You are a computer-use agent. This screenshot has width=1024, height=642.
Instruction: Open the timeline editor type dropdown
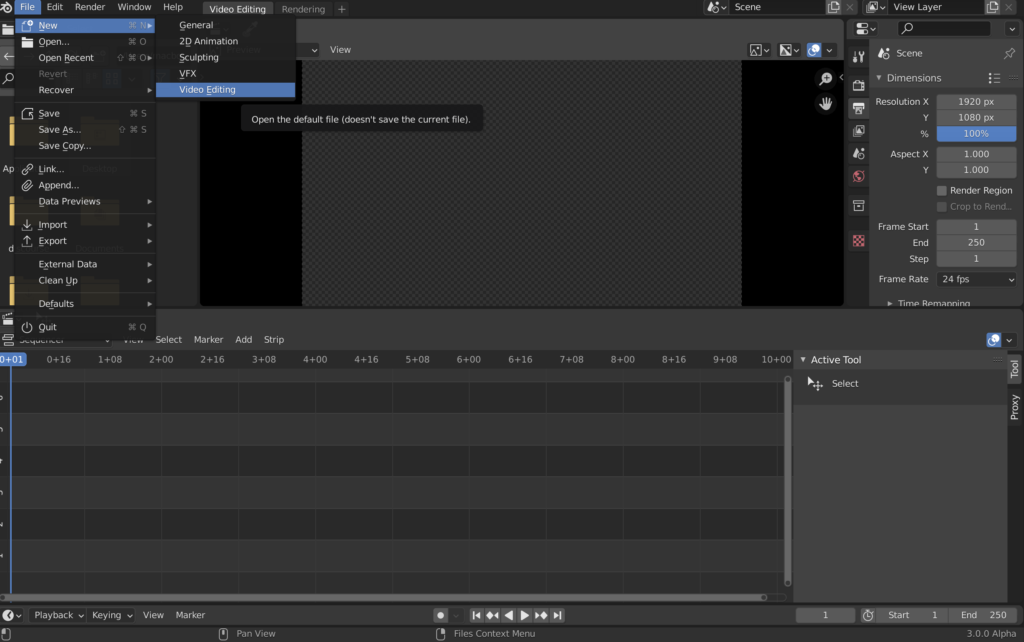point(12,615)
